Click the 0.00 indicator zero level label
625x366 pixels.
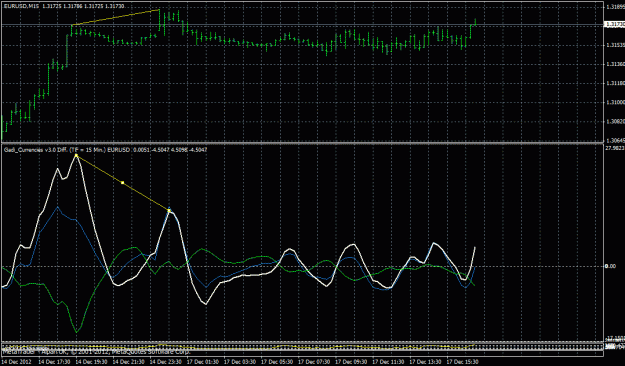(610, 266)
